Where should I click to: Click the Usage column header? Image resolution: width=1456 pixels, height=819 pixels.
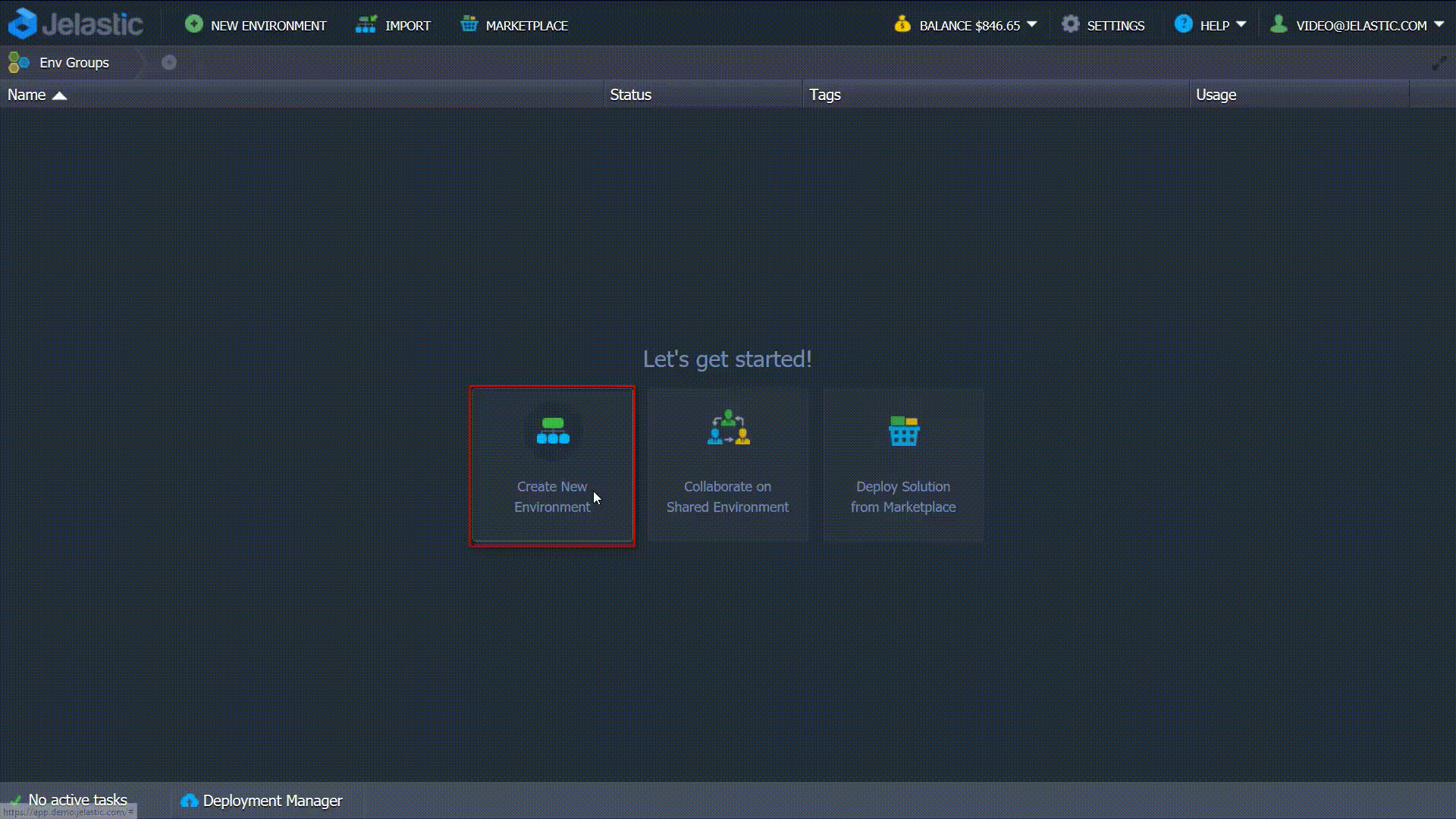coord(1216,95)
